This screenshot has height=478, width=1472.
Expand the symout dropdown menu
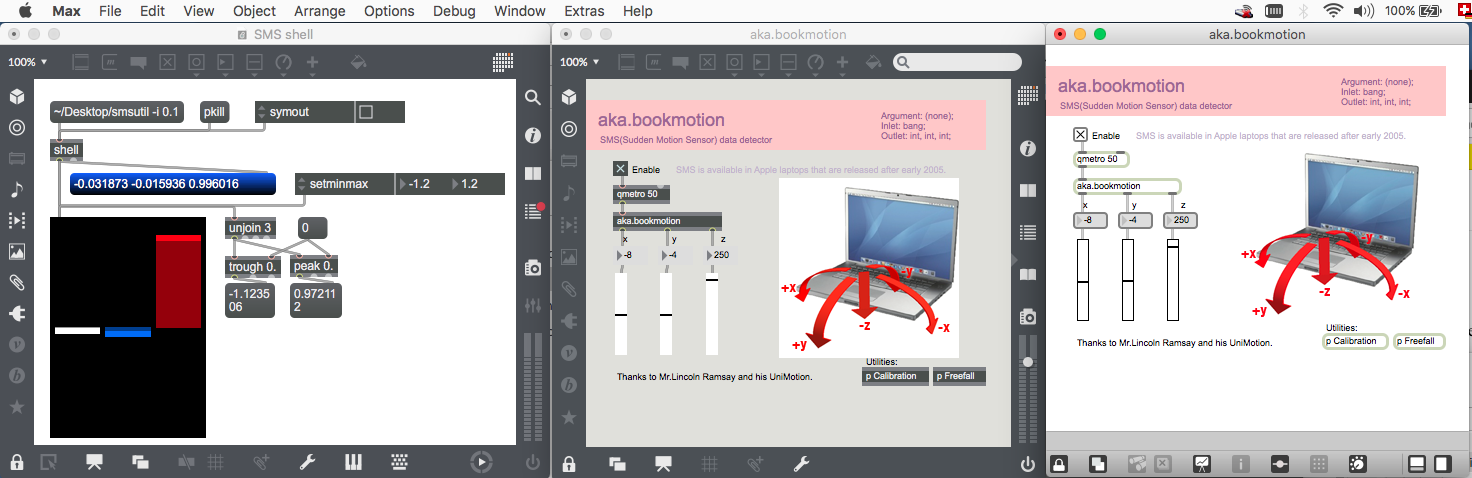point(263,112)
